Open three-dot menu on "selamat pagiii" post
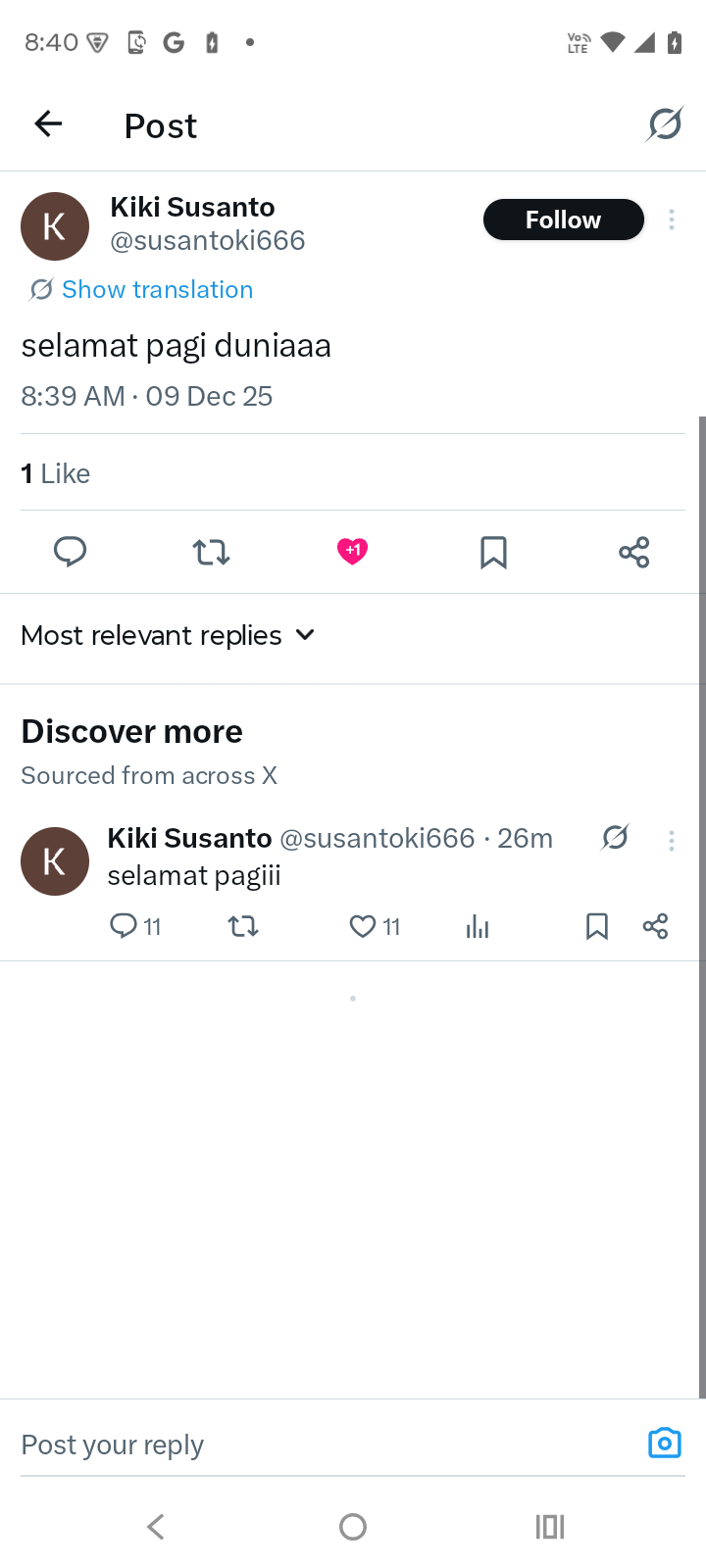 pyautogui.click(x=672, y=840)
